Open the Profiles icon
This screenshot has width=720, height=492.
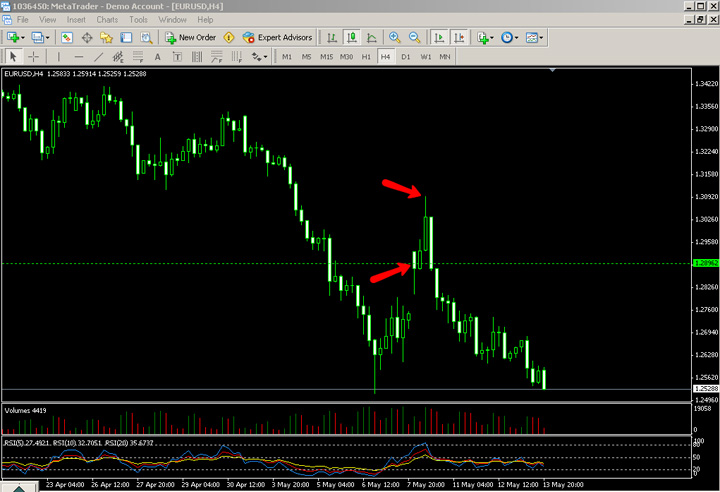pyautogui.click(x=37, y=37)
